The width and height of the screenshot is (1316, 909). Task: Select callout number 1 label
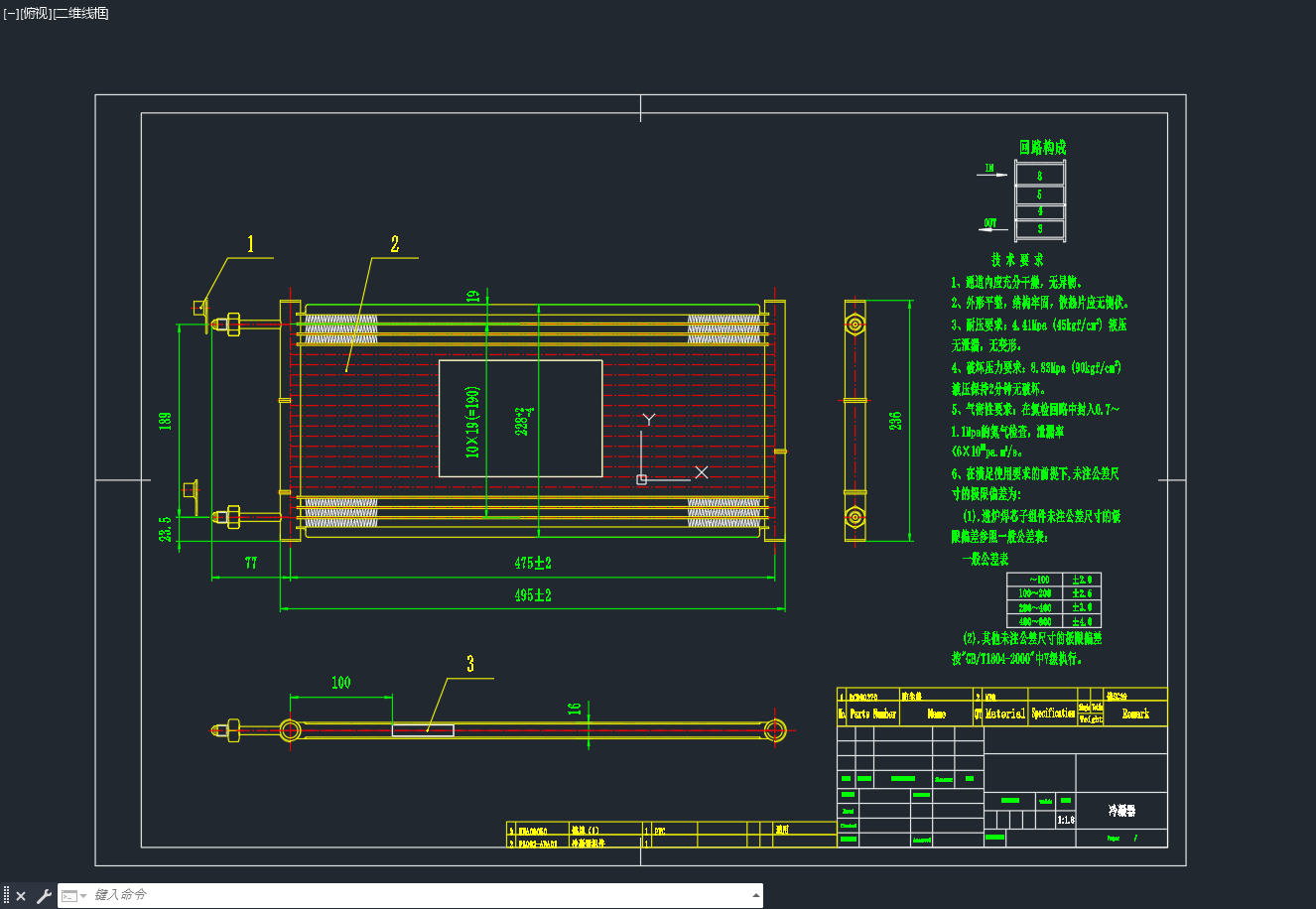point(251,244)
